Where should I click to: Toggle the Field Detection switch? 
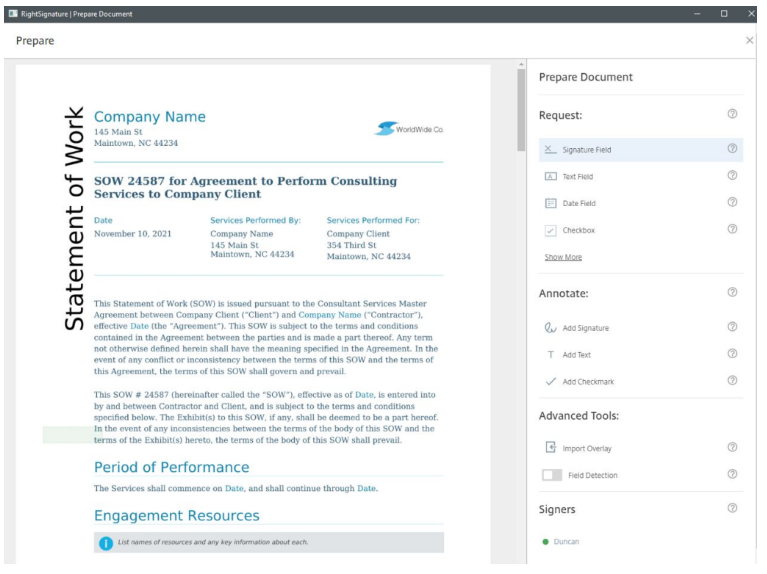552,475
